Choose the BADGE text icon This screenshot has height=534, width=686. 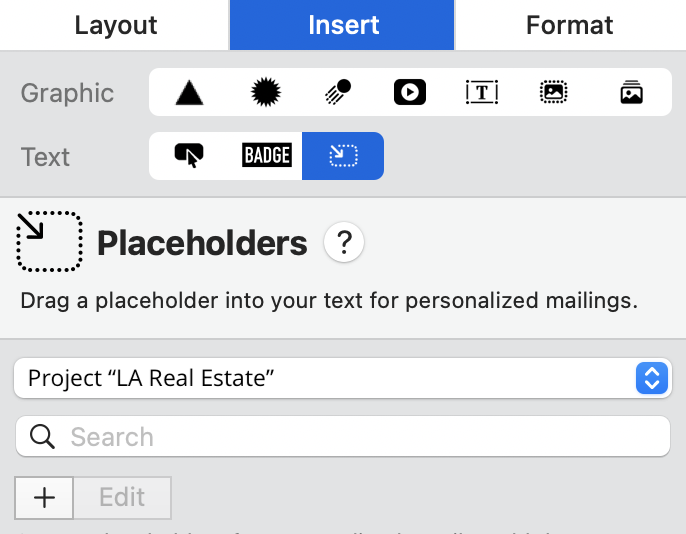point(266,156)
